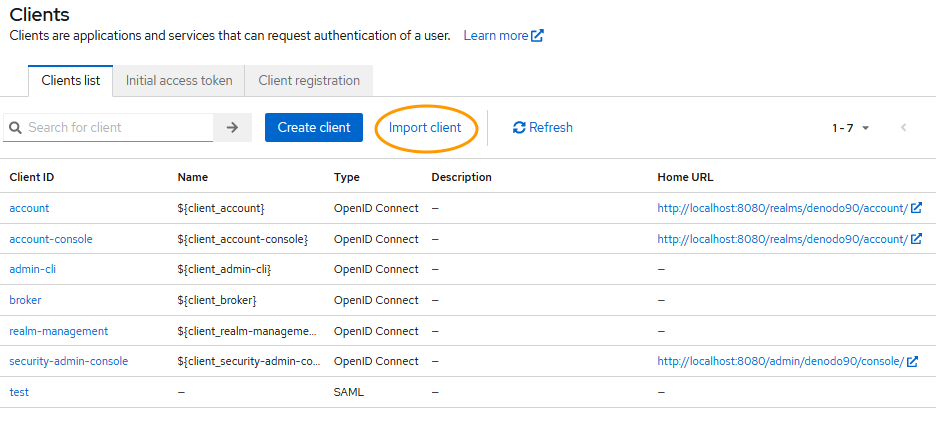This screenshot has width=936, height=447.
Task: Open external link icon beside Learn more
Action: click(538, 36)
